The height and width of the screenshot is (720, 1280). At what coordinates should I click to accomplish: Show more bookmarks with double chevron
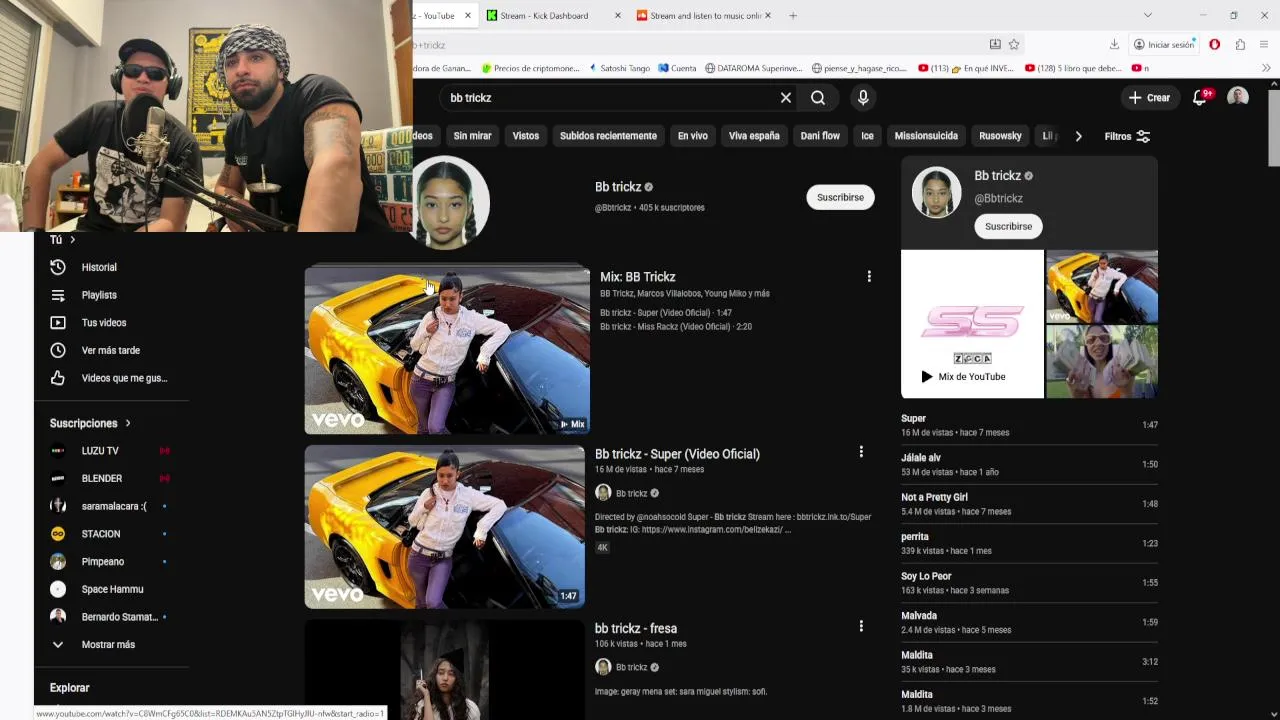[x=1266, y=68]
